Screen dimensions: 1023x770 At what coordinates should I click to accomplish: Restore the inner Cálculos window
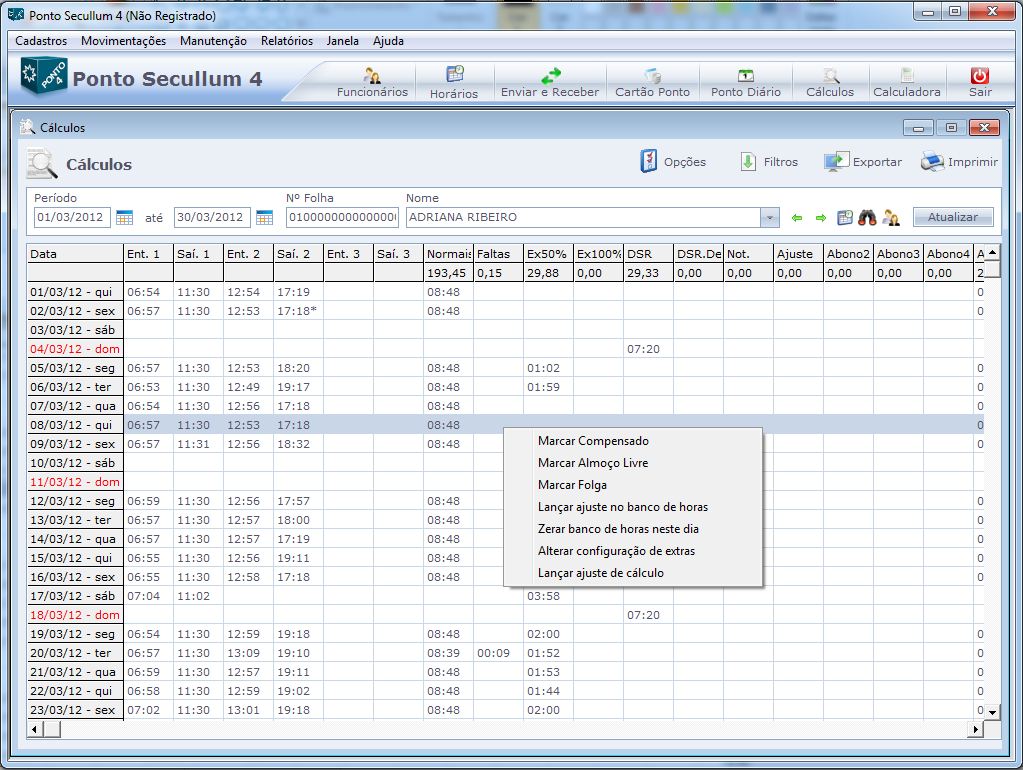pyautogui.click(x=951, y=127)
